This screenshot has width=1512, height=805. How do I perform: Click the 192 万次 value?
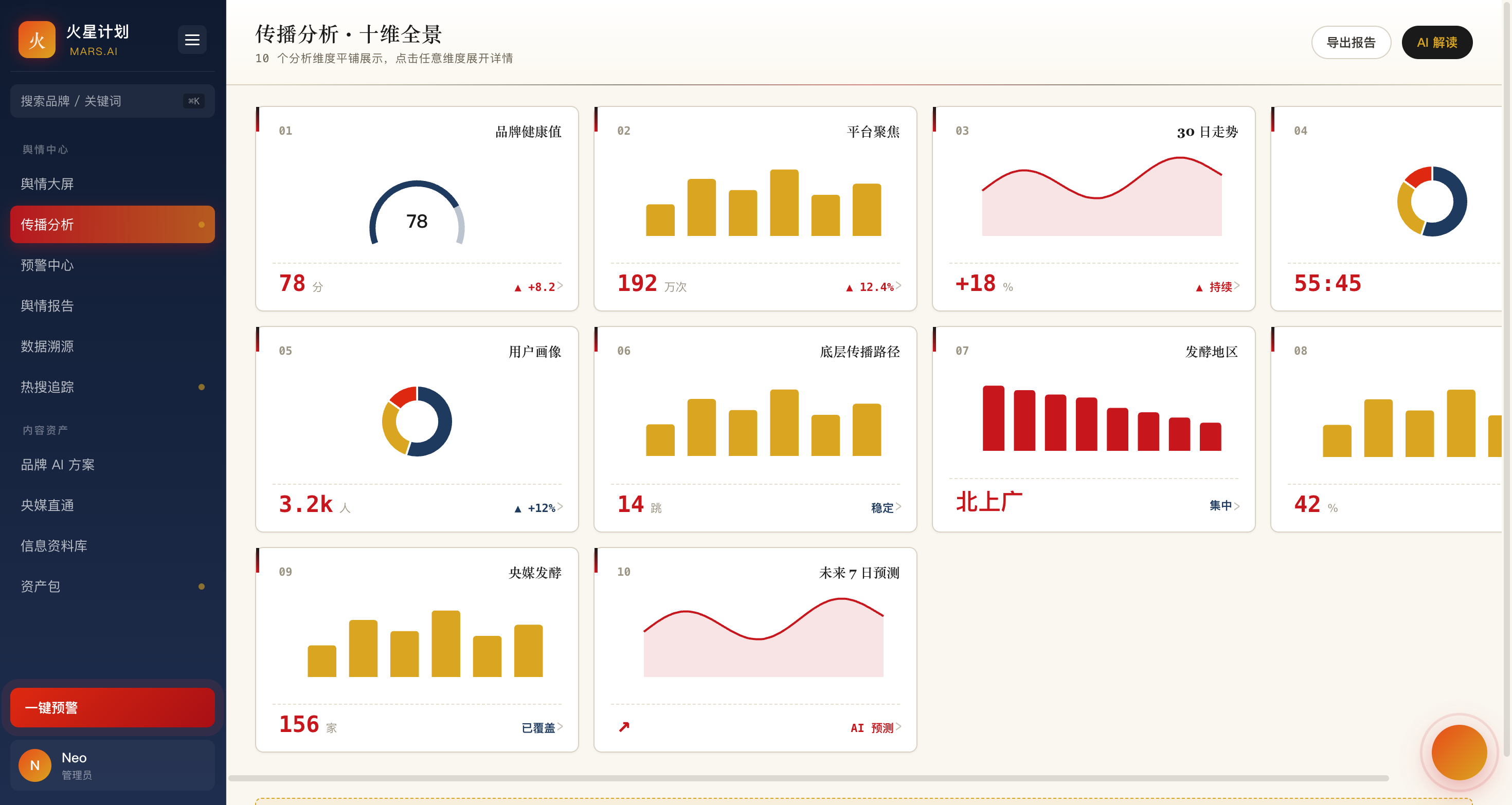(x=652, y=283)
